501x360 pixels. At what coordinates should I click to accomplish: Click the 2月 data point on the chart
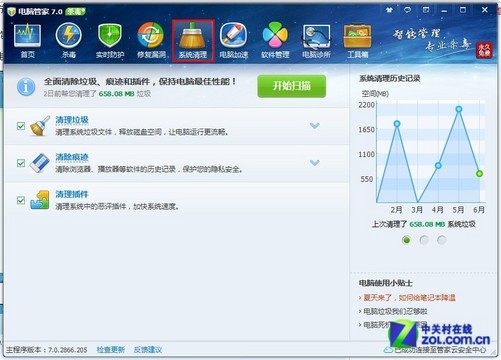click(x=397, y=124)
